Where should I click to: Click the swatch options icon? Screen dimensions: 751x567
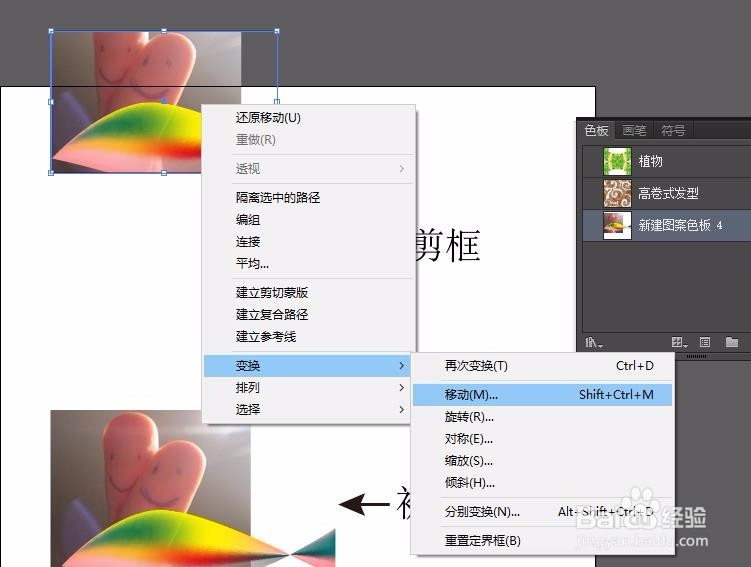[x=705, y=342]
